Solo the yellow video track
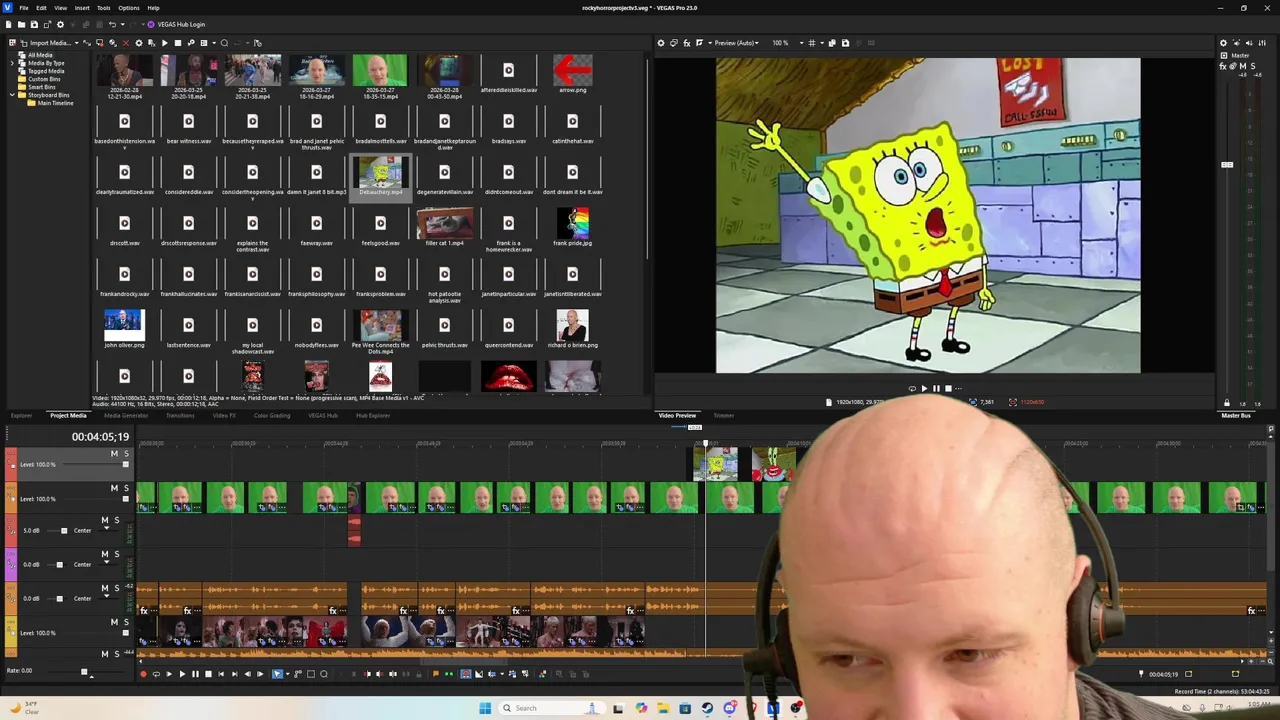The width and height of the screenshot is (1280, 720). click(x=126, y=622)
